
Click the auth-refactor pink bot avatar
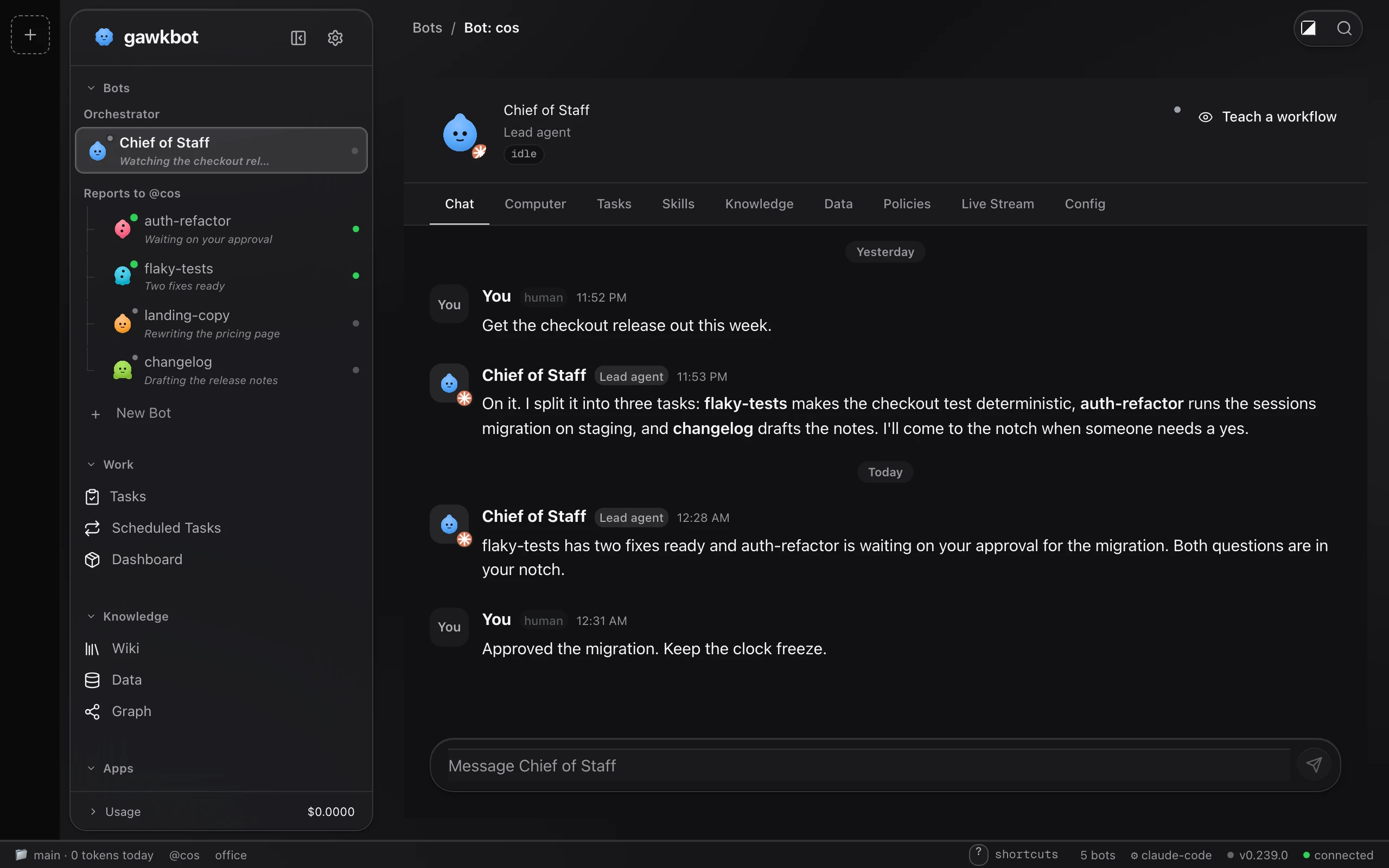pos(123,229)
